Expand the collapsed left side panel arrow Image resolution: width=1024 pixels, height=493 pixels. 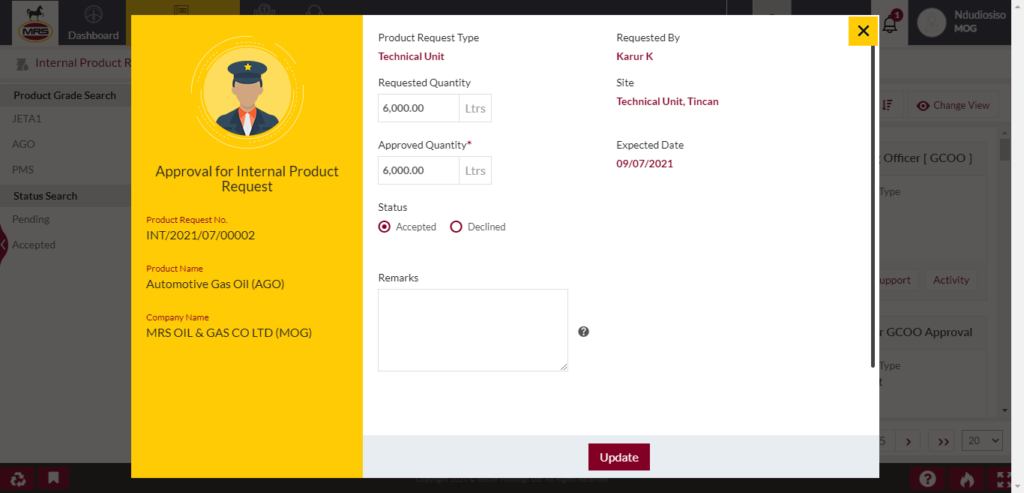point(3,245)
